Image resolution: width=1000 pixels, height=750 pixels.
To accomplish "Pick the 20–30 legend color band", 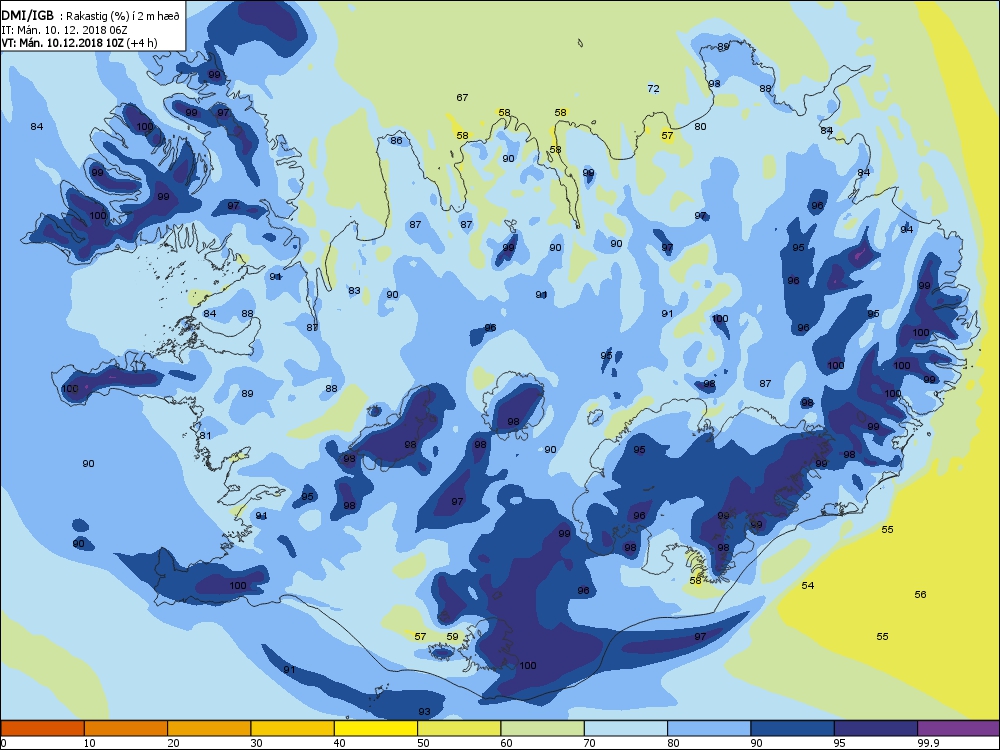I will pos(209,728).
